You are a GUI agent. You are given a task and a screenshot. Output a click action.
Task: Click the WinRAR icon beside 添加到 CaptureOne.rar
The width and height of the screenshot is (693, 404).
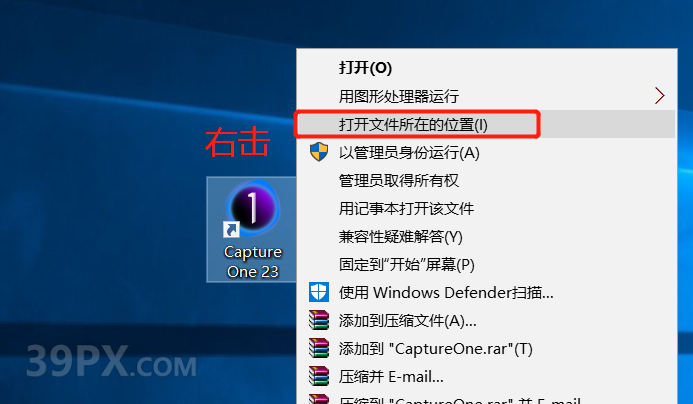319,348
